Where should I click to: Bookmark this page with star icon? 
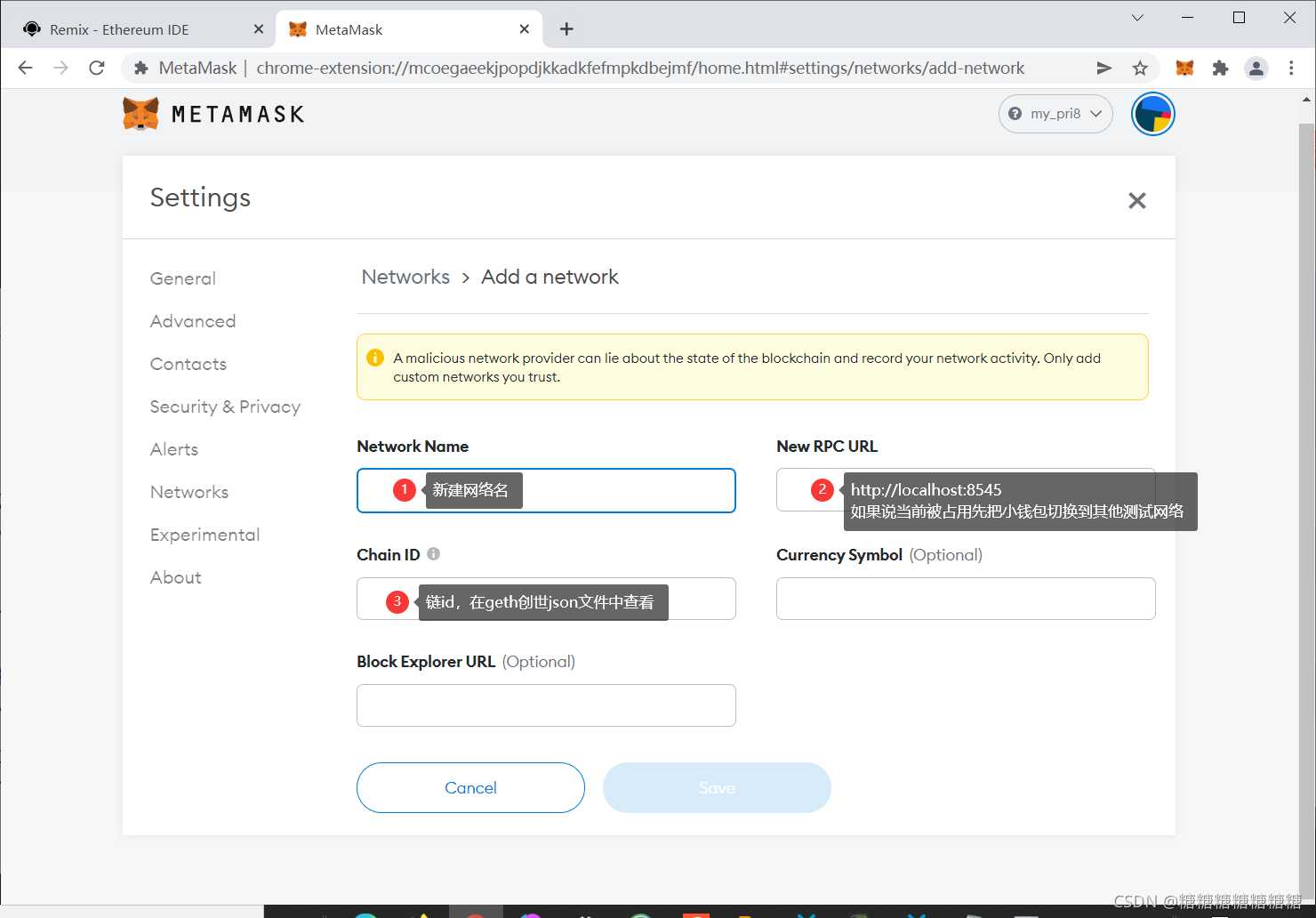(x=1140, y=68)
